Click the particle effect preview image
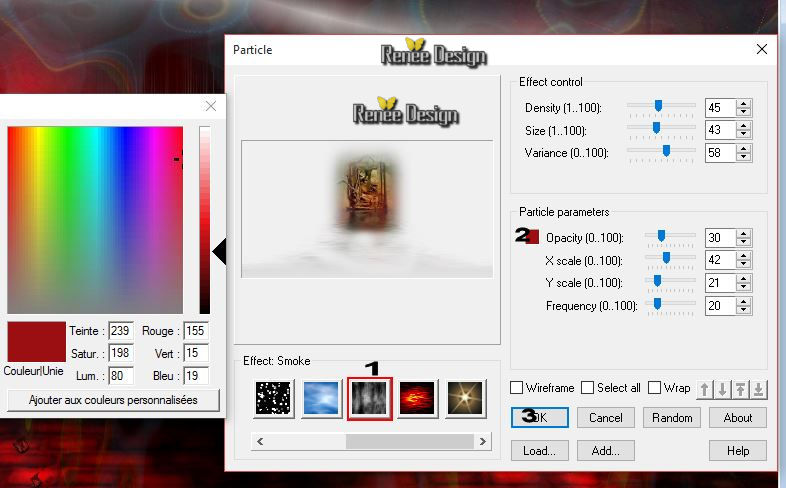The height and width of the screenshot is (488, 786). pos(367,209)
